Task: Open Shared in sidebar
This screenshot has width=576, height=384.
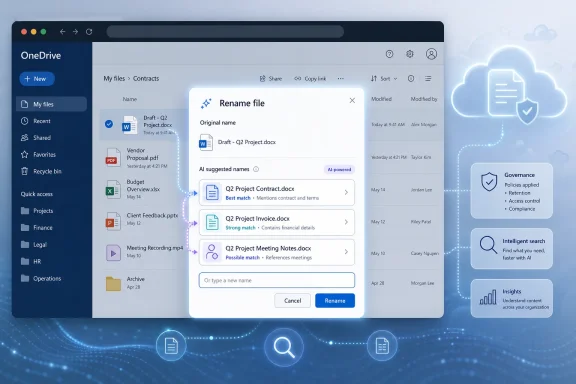Action: pyautogui.click(x=36, y=138)
